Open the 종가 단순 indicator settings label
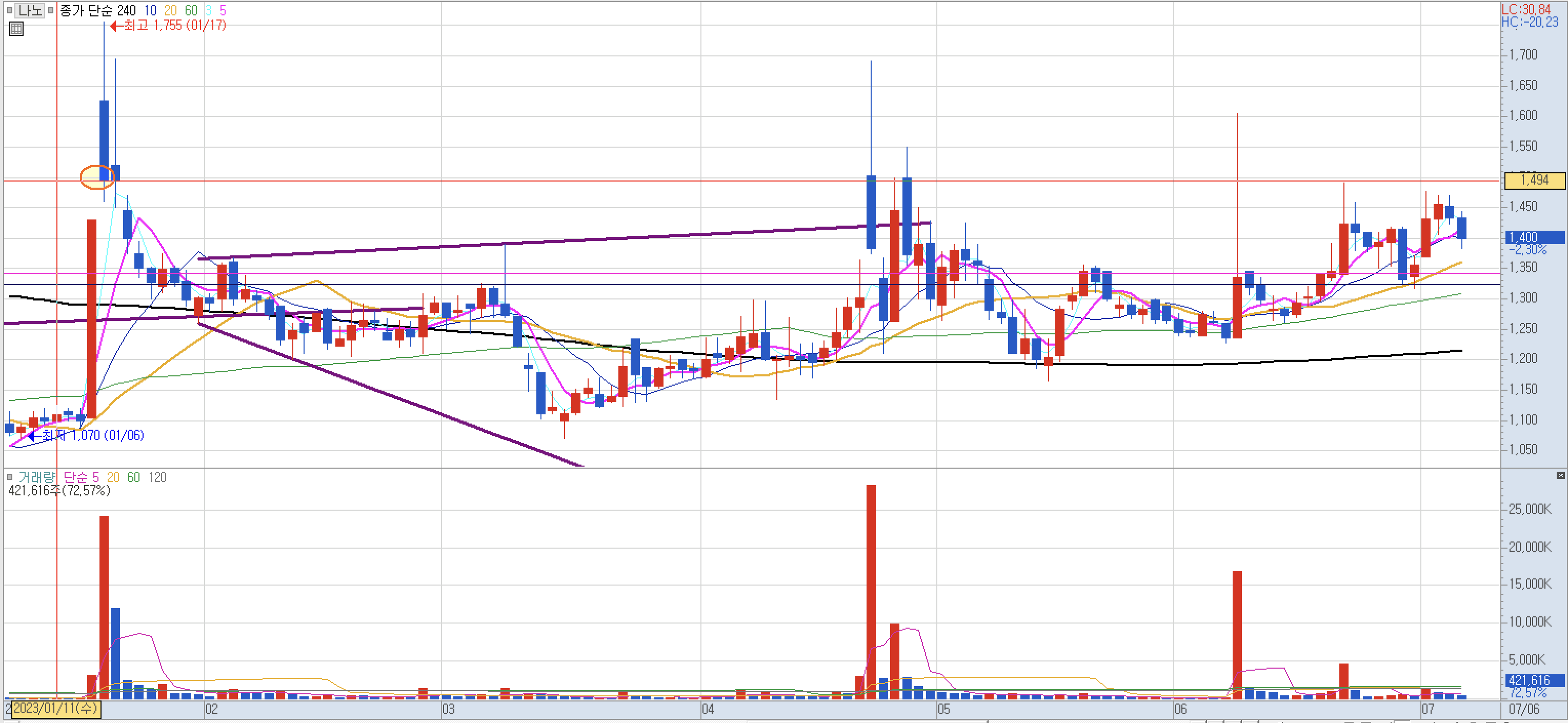Image resolution: width=1568 pixels, height=723 pixels. [x=86, y=10]
